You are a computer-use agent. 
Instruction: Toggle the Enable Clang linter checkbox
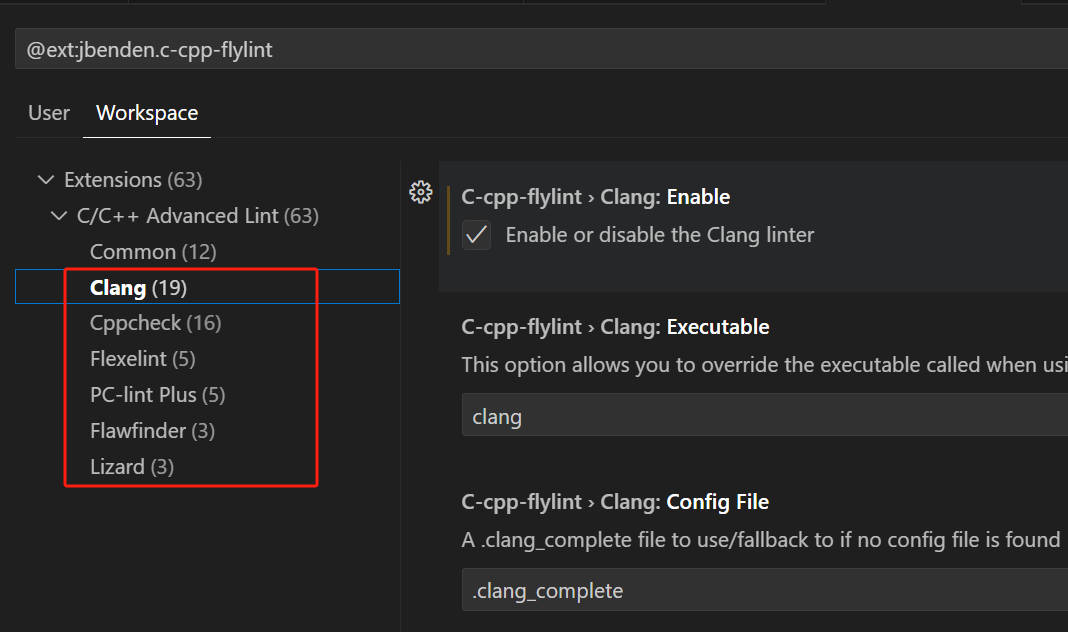477,236
